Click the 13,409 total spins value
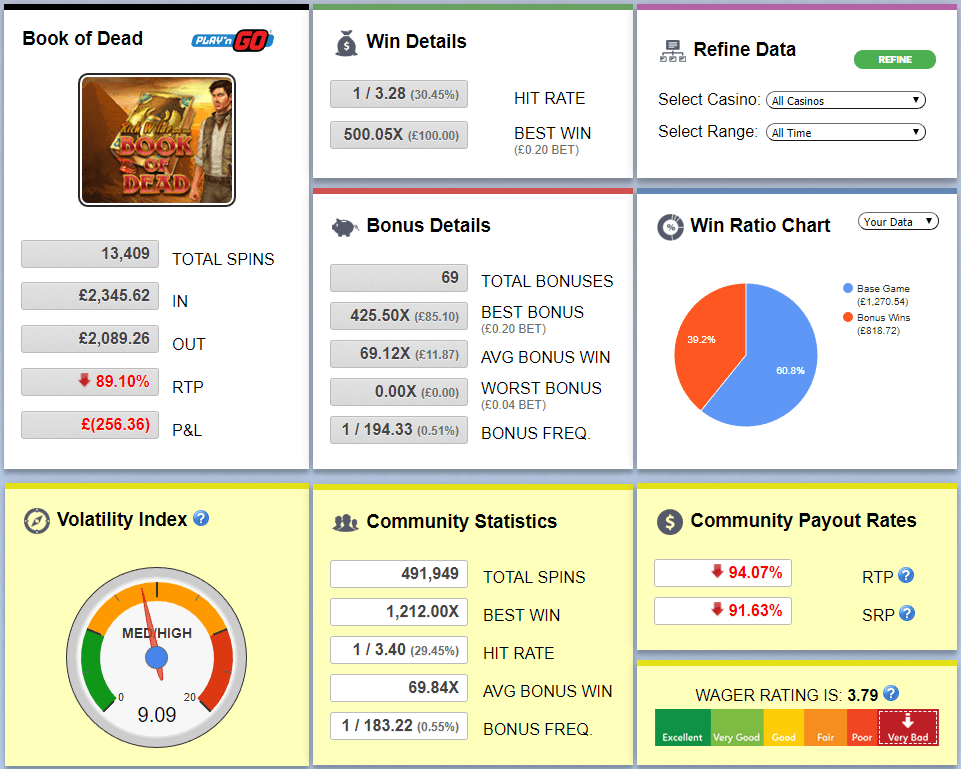This screenshot has width=961, height=769. [x=90, y=254]
